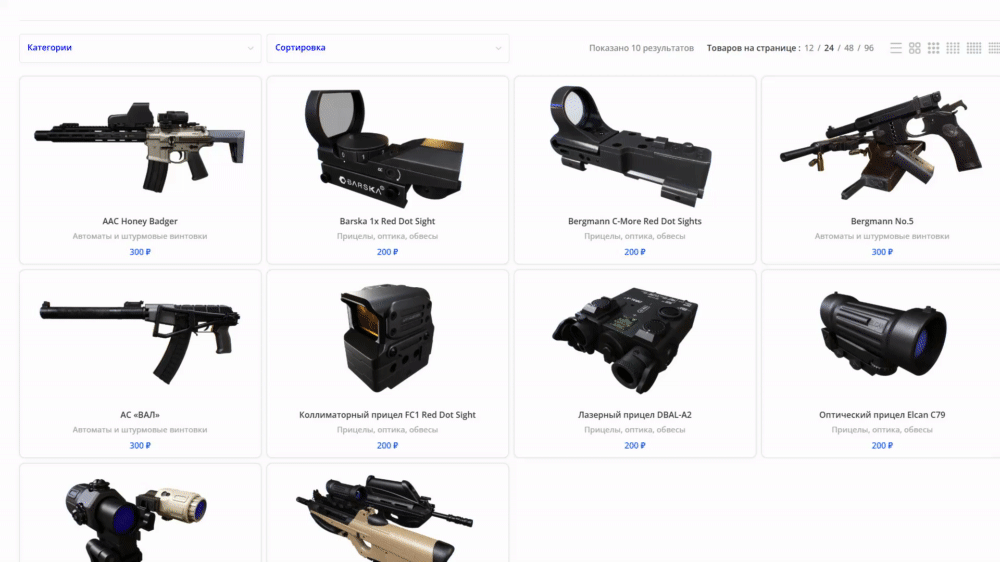Open Bergmann C-More Red Dot Sights title
The width and height of the screenshot is (1000, 562).
tap(635, 221)
